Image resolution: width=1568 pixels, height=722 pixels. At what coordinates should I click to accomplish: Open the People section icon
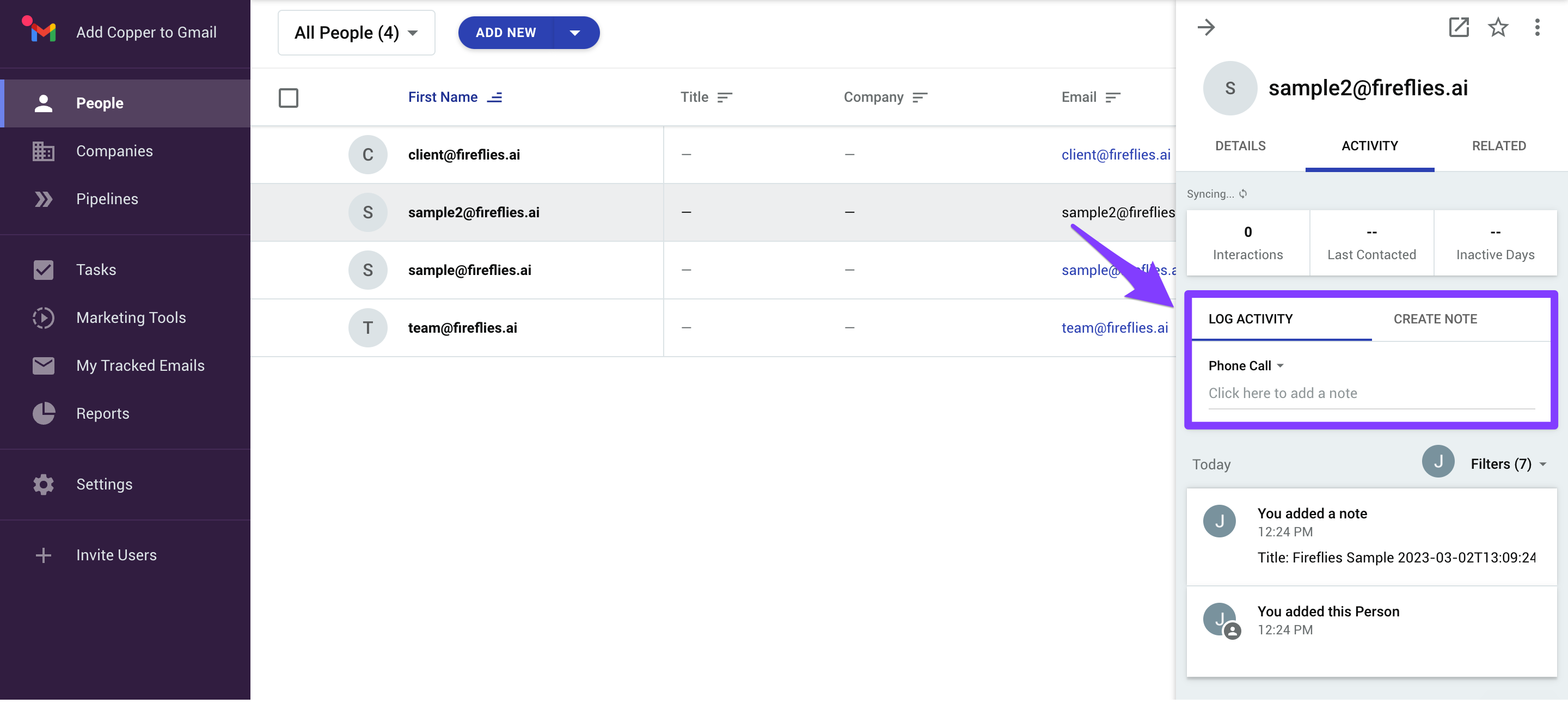coord(43,103)
